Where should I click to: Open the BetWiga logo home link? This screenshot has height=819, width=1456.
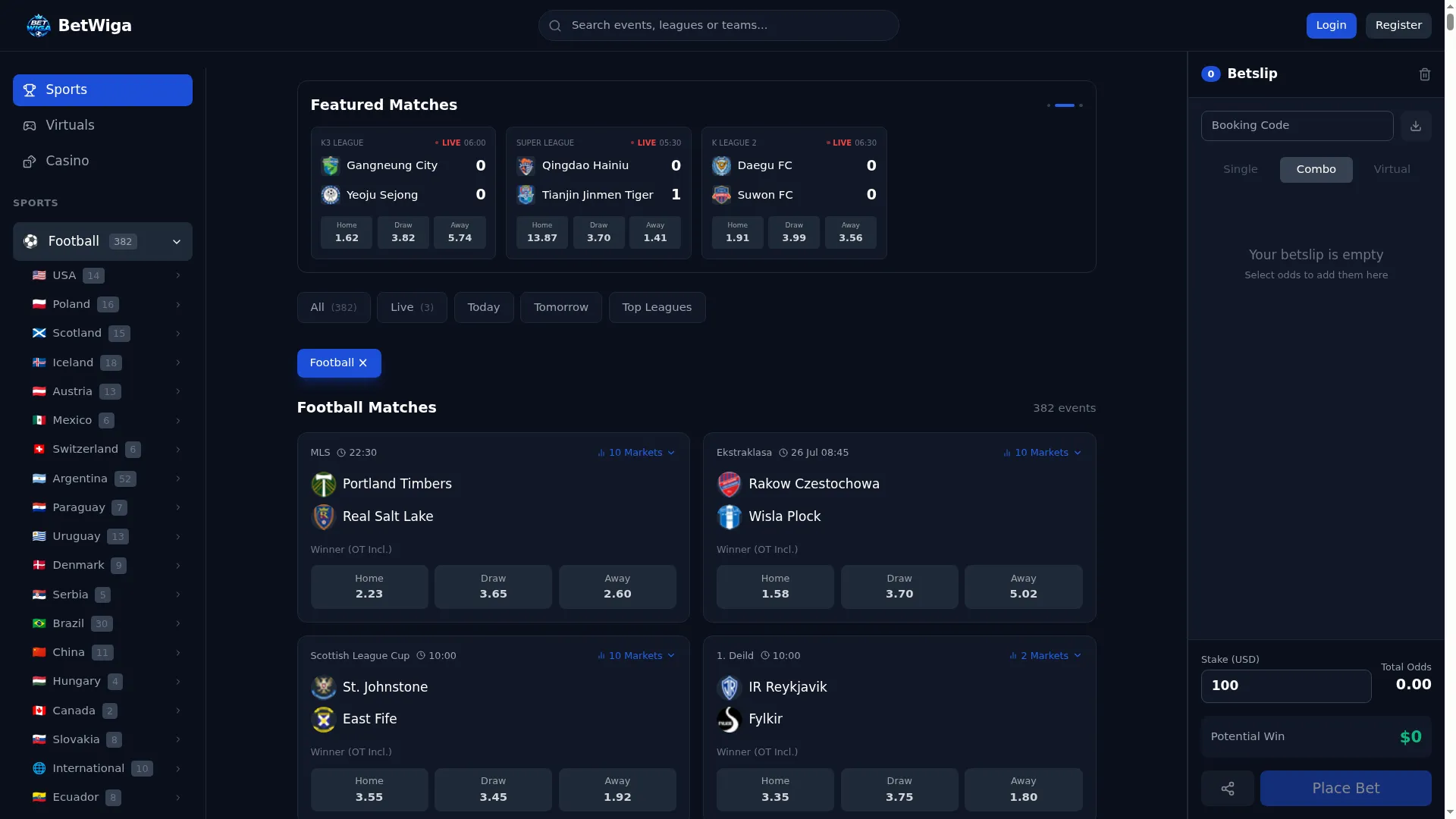(79, 26)
